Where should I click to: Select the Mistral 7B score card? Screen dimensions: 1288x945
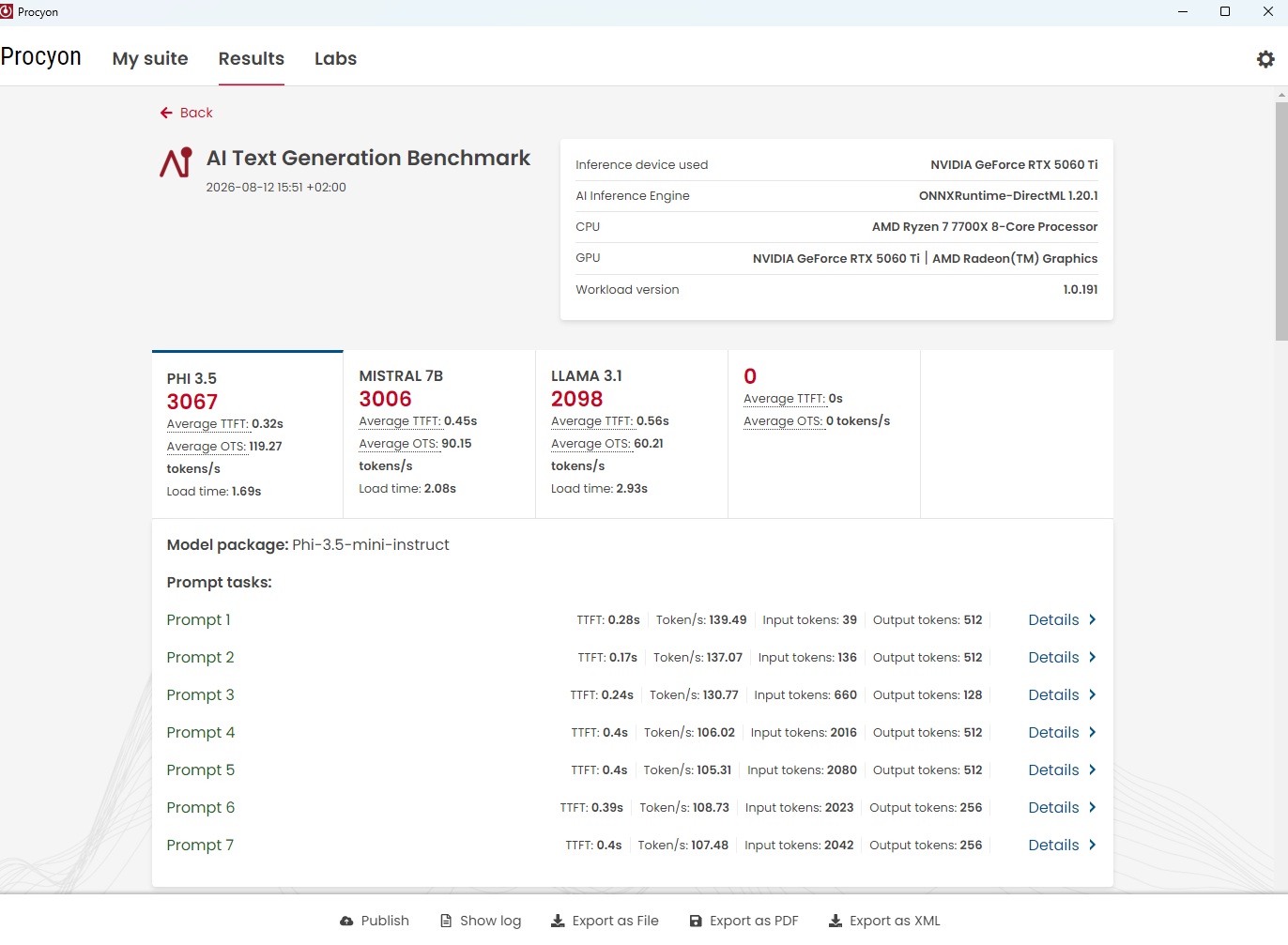click(x=439, y=434)
